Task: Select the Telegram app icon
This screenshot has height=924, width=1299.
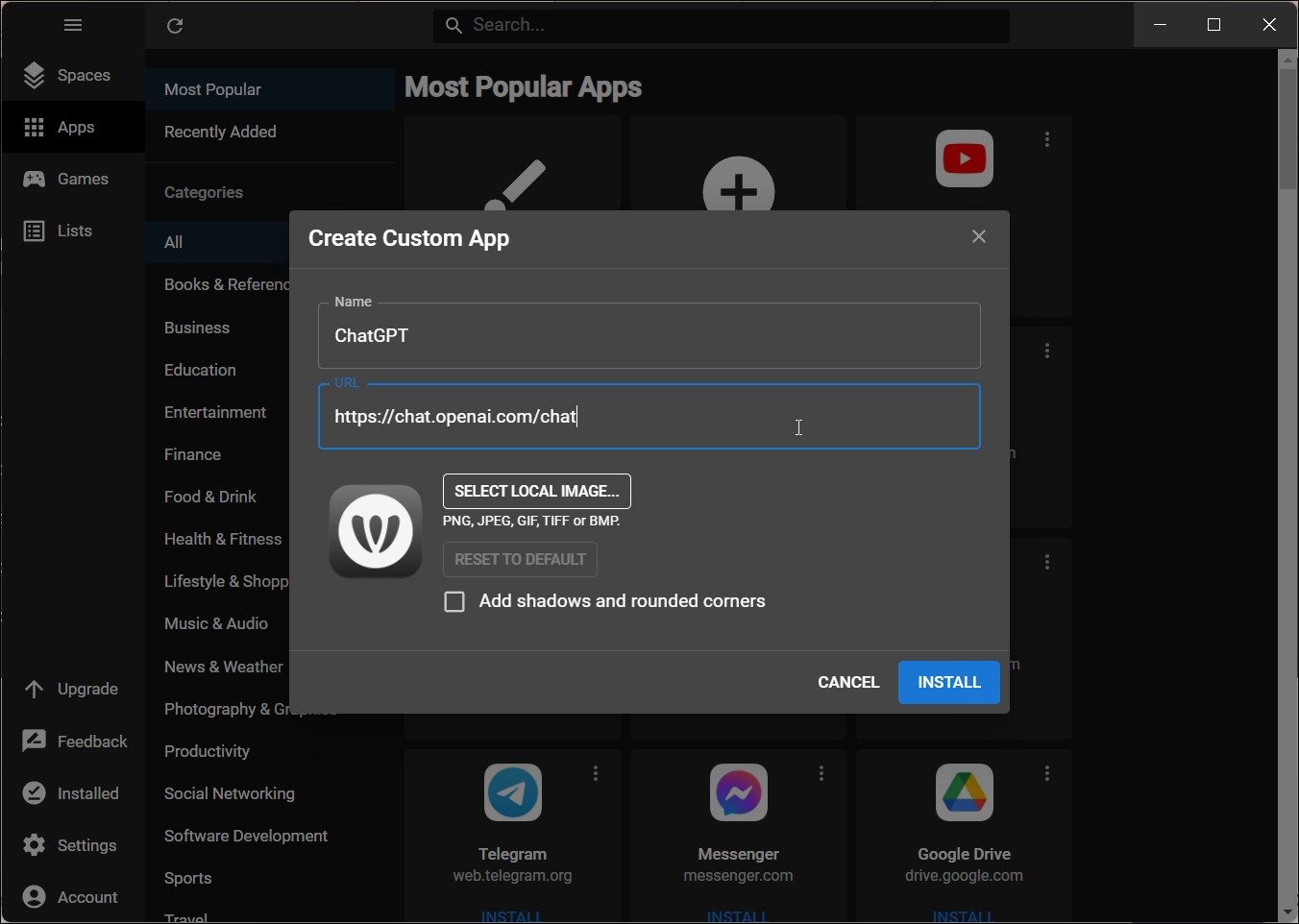Action: coord(512,792)
